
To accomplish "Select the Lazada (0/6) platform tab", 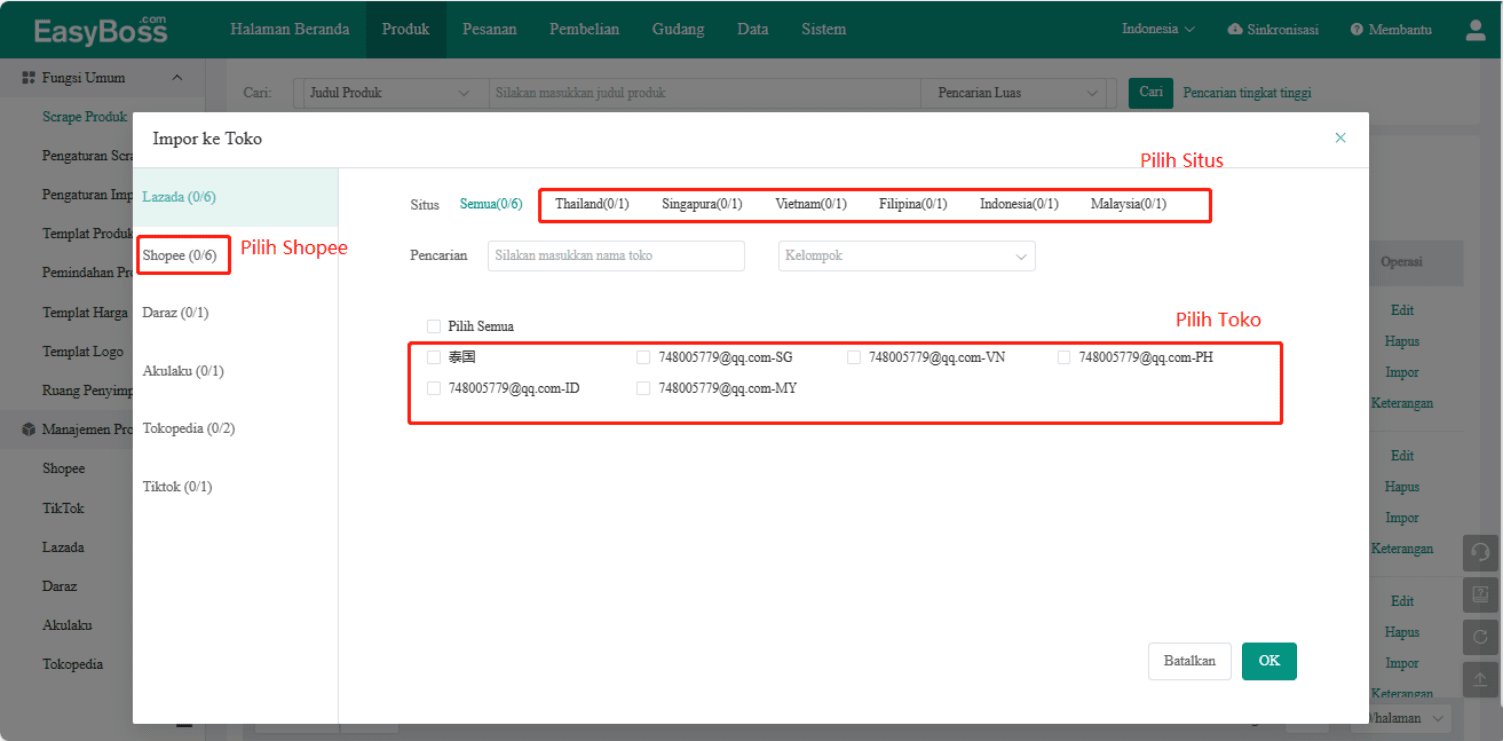I will (x=235, y=197).
